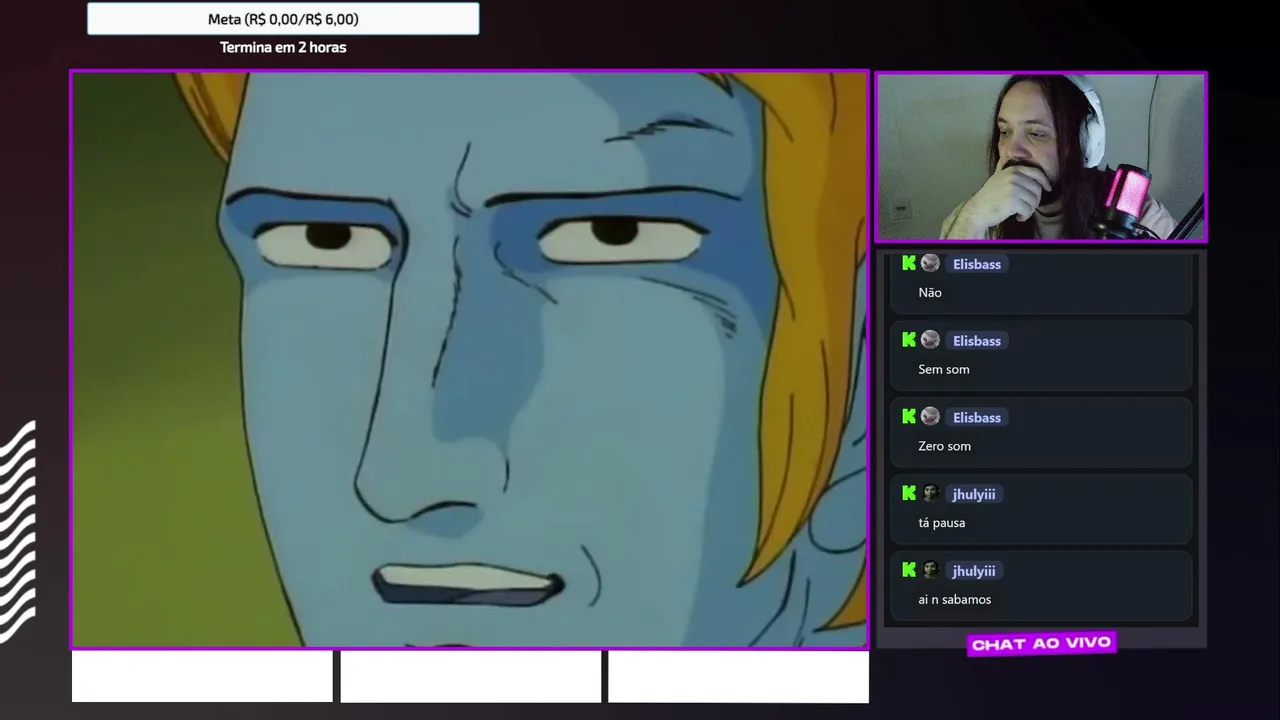
Task: Open jhulyiii's avatar on the "ai n sabamos" message
Action: [x=930, y=570]
